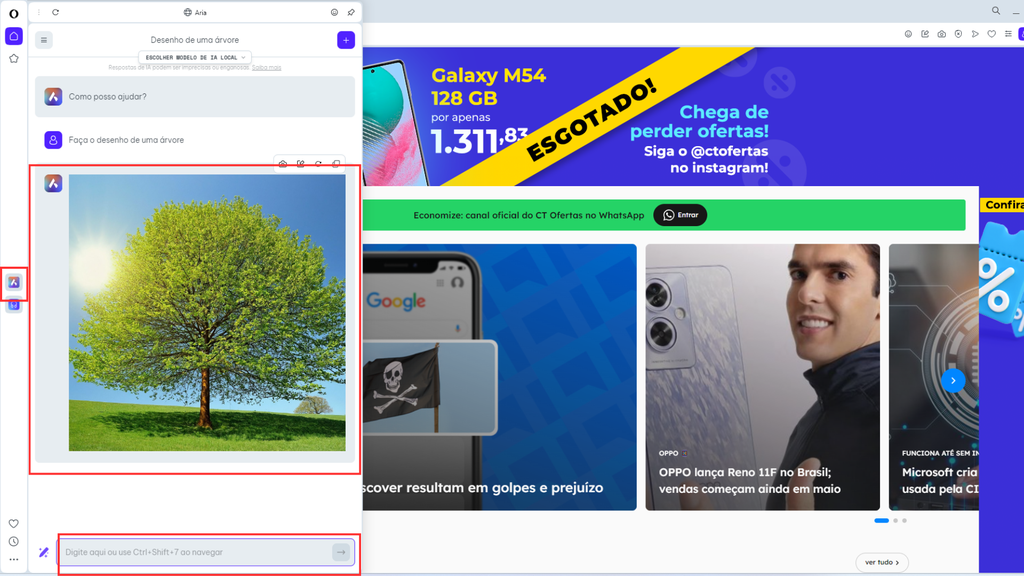Open the smiley feedback icon in Aria panel

coord(334,12)
